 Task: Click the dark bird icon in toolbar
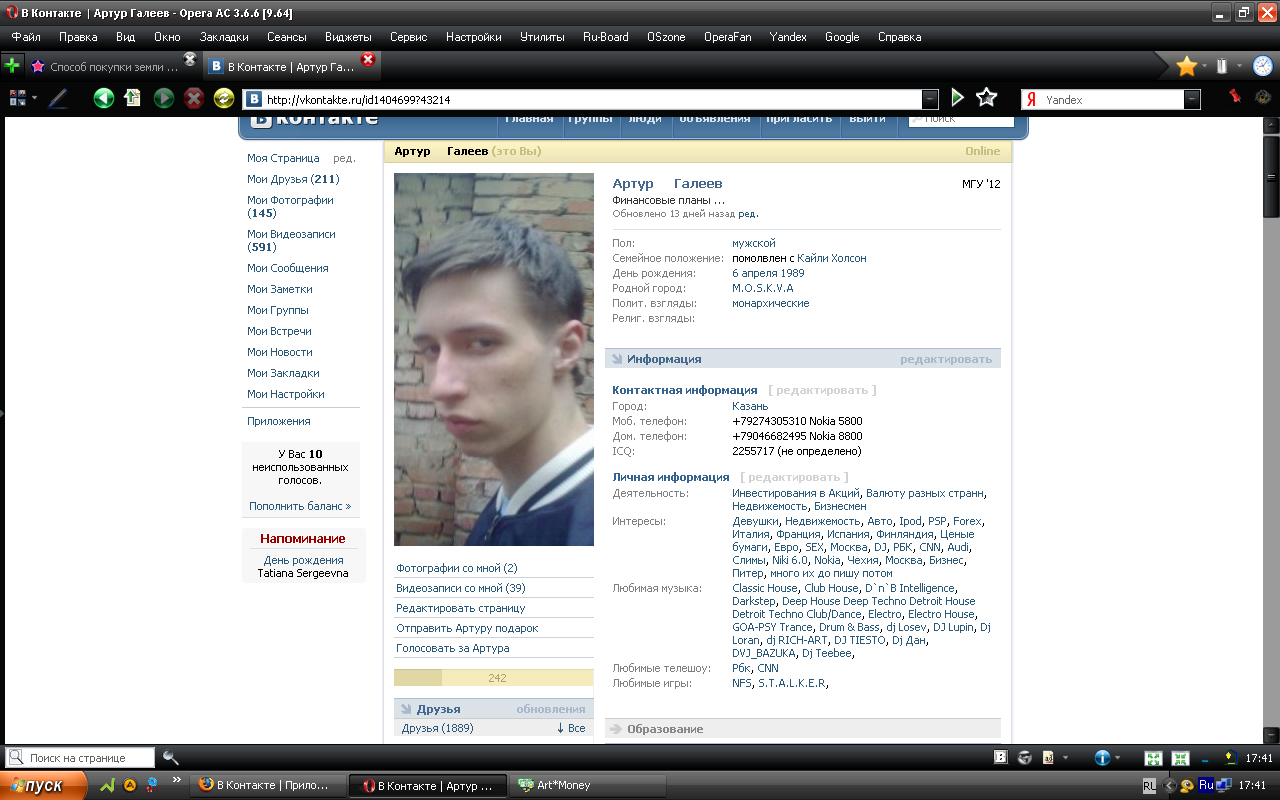[1263, 98]
